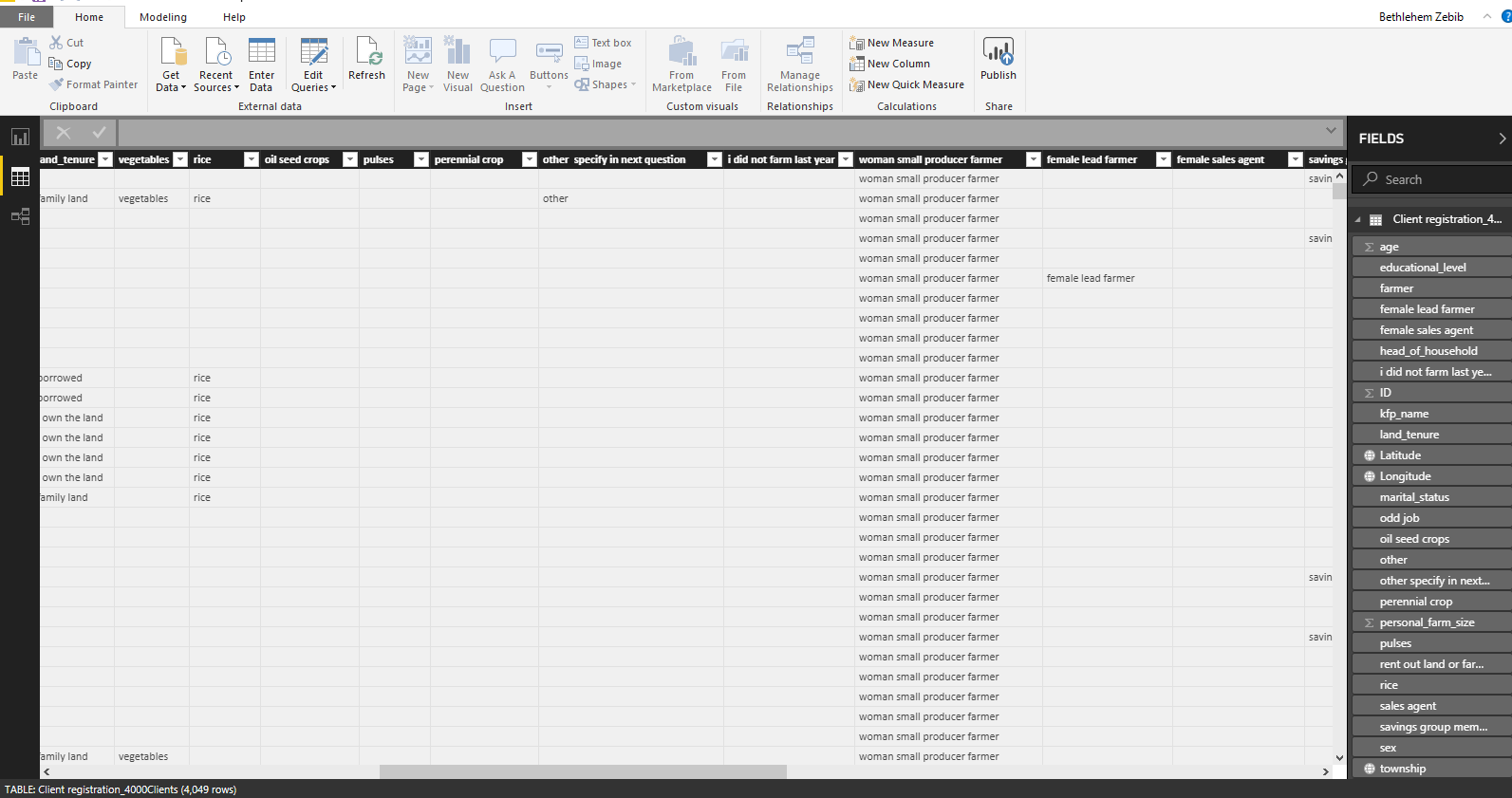Click the horizontal scrollbar thumb
Image resolution: width=1512 pixels, height=798 pixels.
click(583, 771)
